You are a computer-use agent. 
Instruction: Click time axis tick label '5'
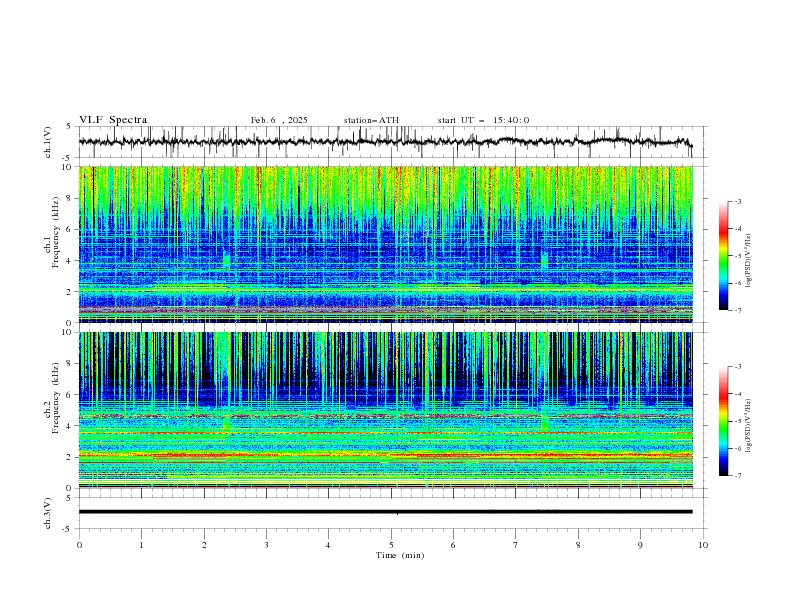click(x=391, y=545)
